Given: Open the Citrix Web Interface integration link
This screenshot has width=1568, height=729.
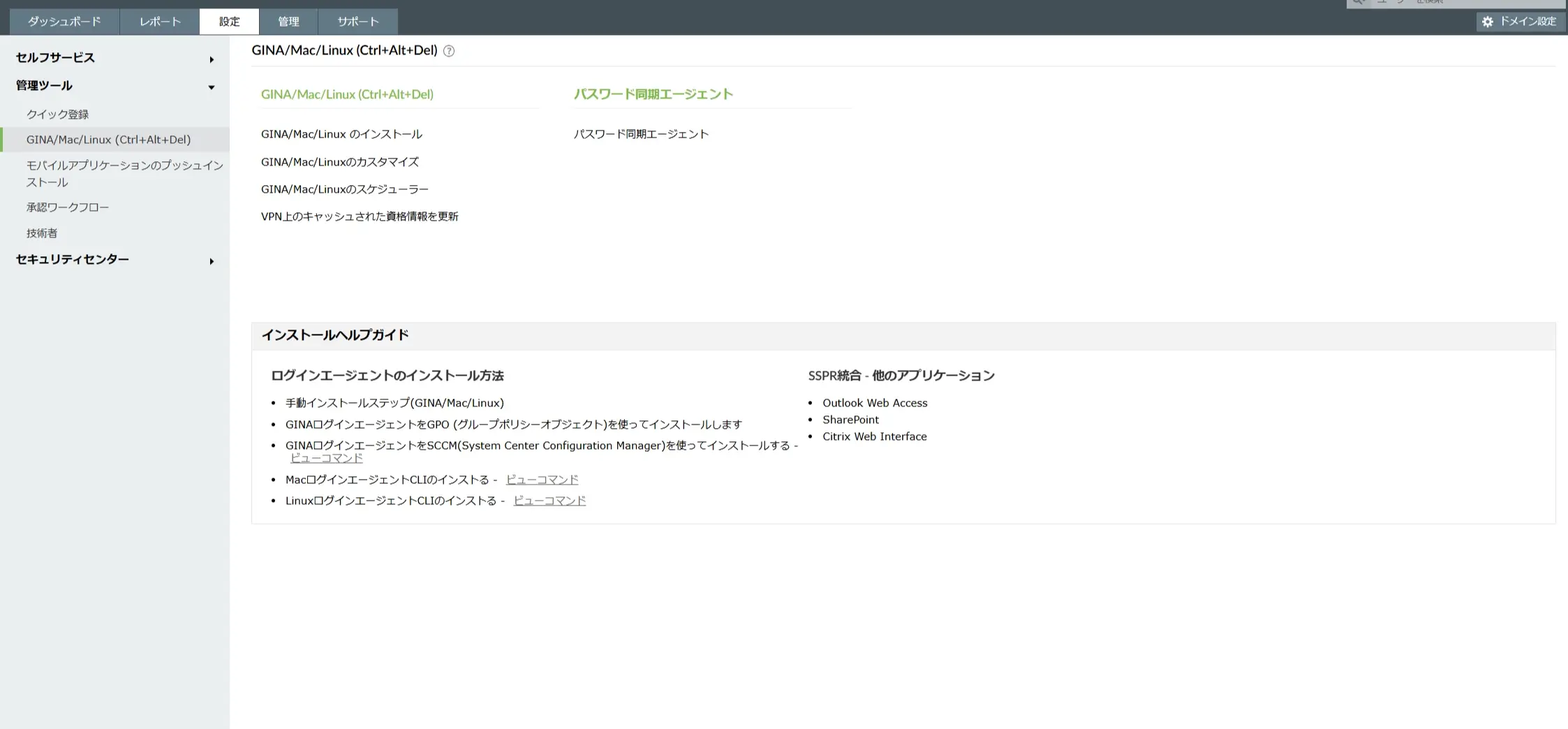Looking at the screenshot, I should pos(875,436).
